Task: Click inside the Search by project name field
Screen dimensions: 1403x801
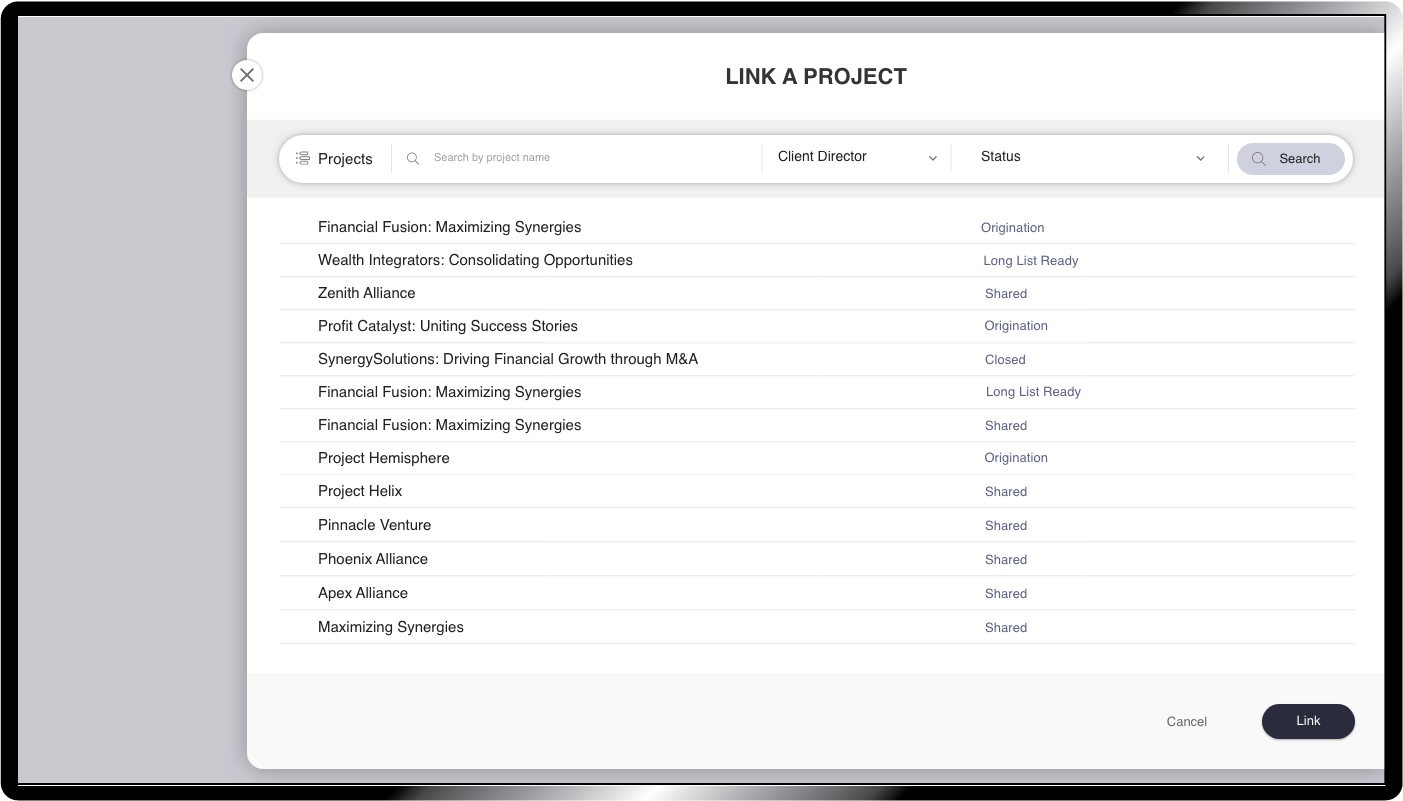Action: pos(590,158)
